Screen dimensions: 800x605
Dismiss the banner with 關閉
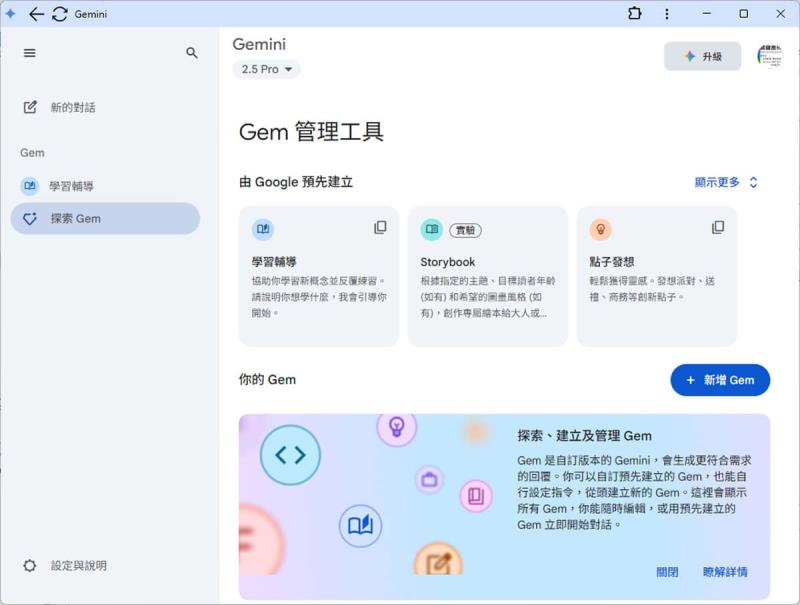point(667,572)
